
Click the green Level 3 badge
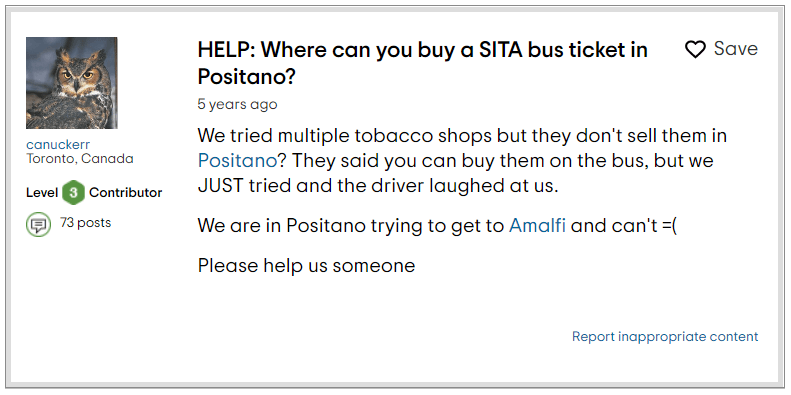coord(74,193)
